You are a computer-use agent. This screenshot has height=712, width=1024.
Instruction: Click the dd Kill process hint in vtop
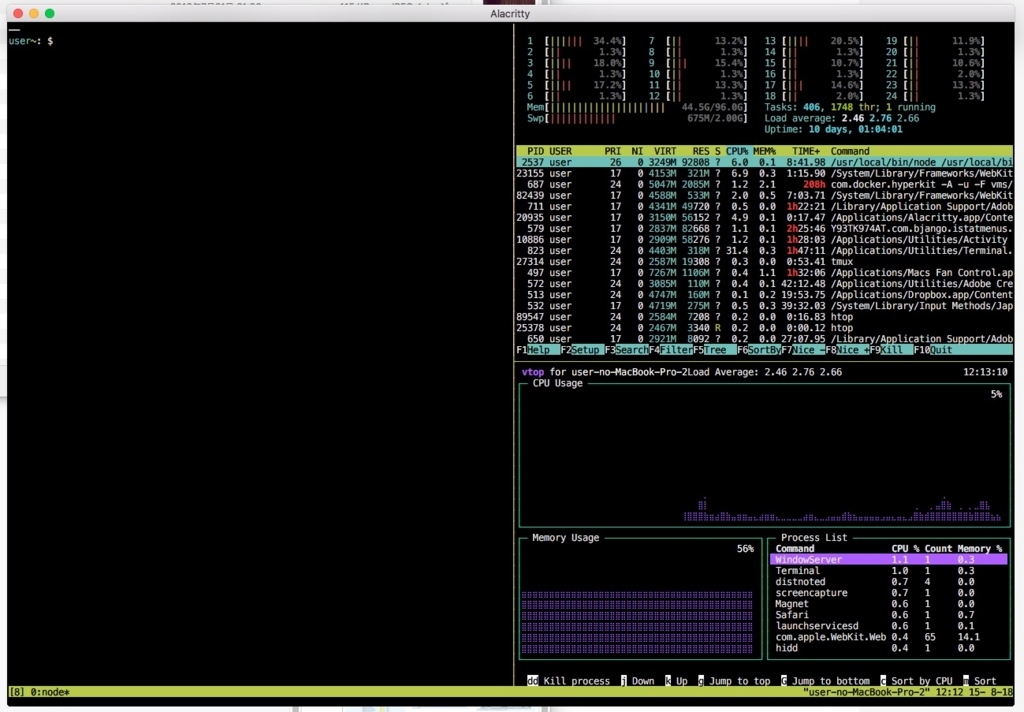568,681
